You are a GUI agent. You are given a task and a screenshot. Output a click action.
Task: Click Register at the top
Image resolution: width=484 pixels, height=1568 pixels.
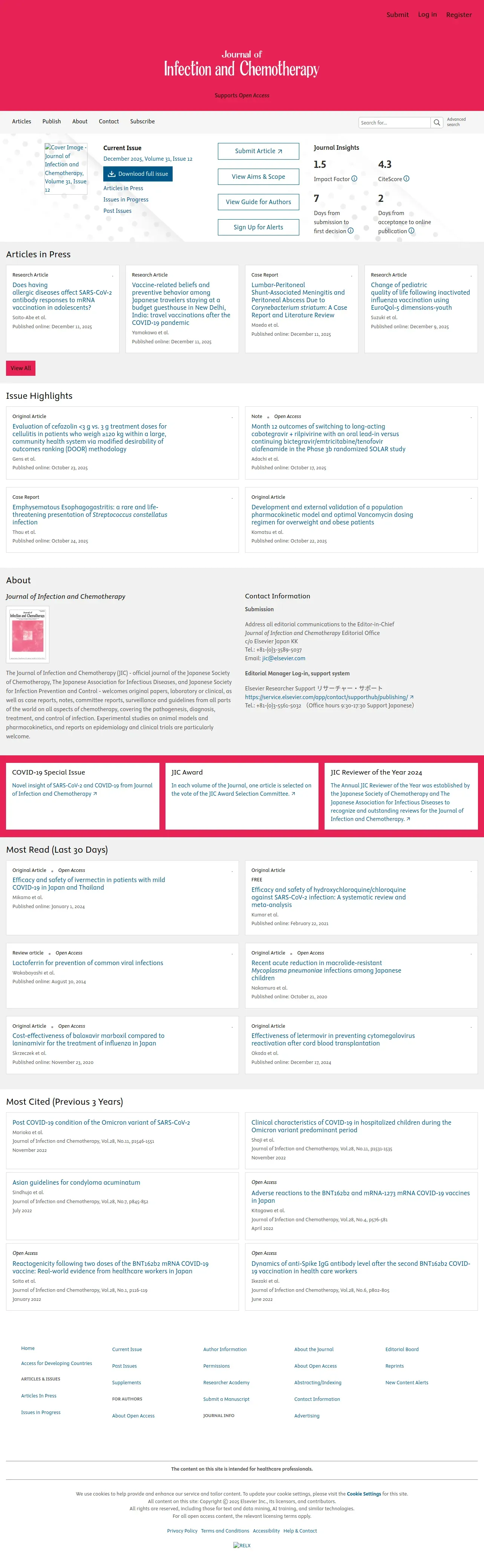pos(459,15)
